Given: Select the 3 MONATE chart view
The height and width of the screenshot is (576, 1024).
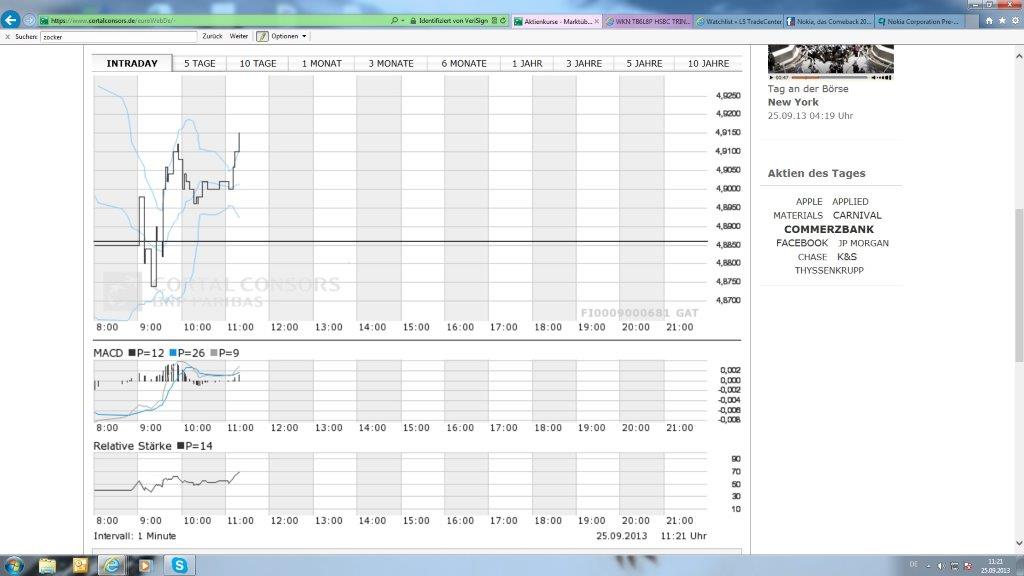Looking at the screenshot, I should point(390,63).
